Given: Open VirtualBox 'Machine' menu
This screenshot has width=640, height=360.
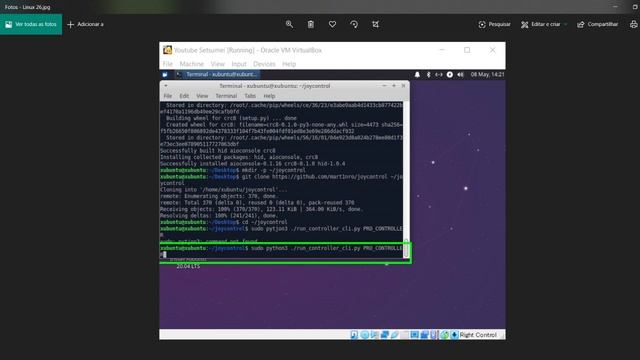Looking at the screenshot, I should coord(191,64).
